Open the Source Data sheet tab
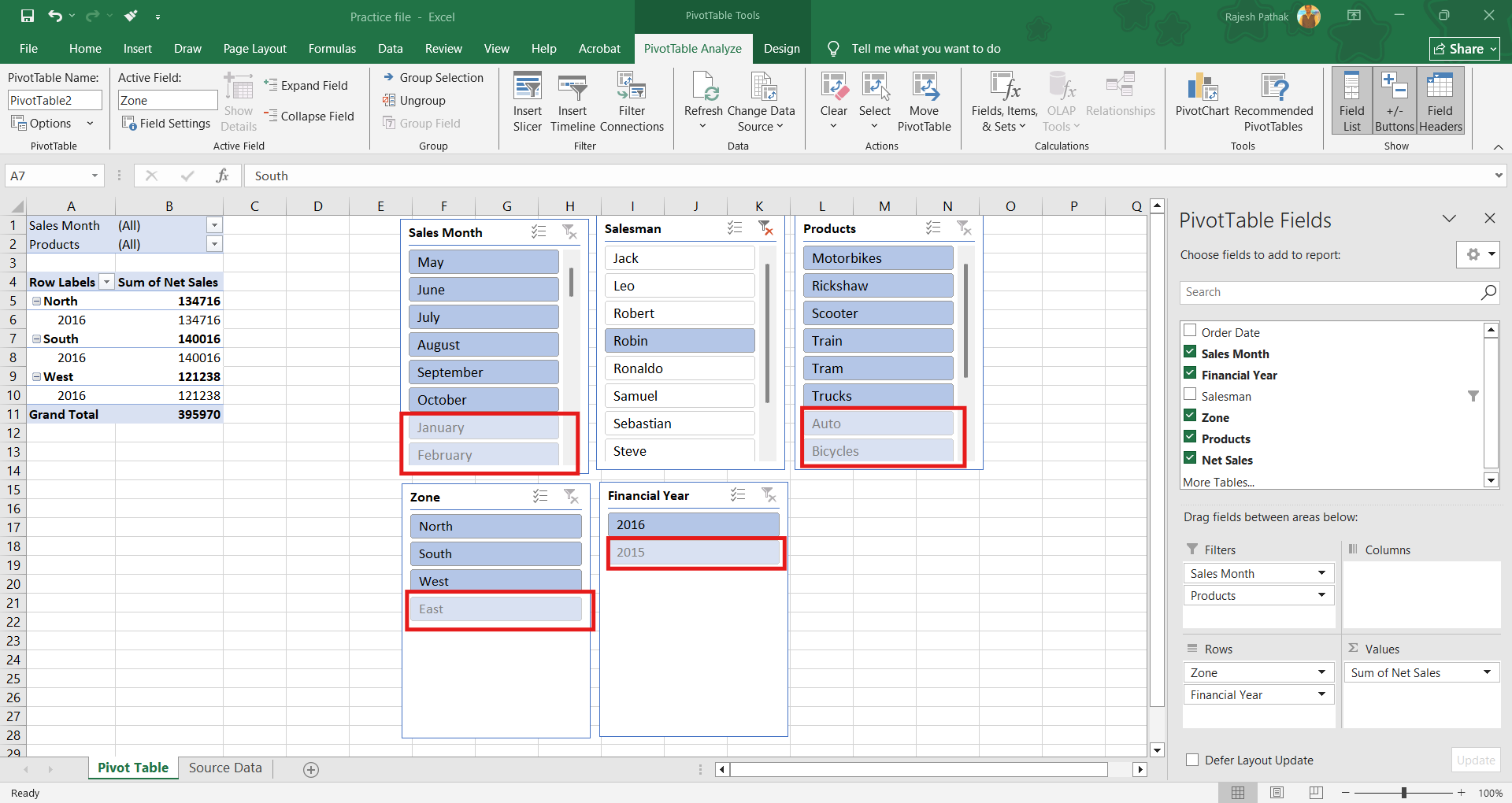The height and width of the screenshot is (803, 1512). (225, 768)
